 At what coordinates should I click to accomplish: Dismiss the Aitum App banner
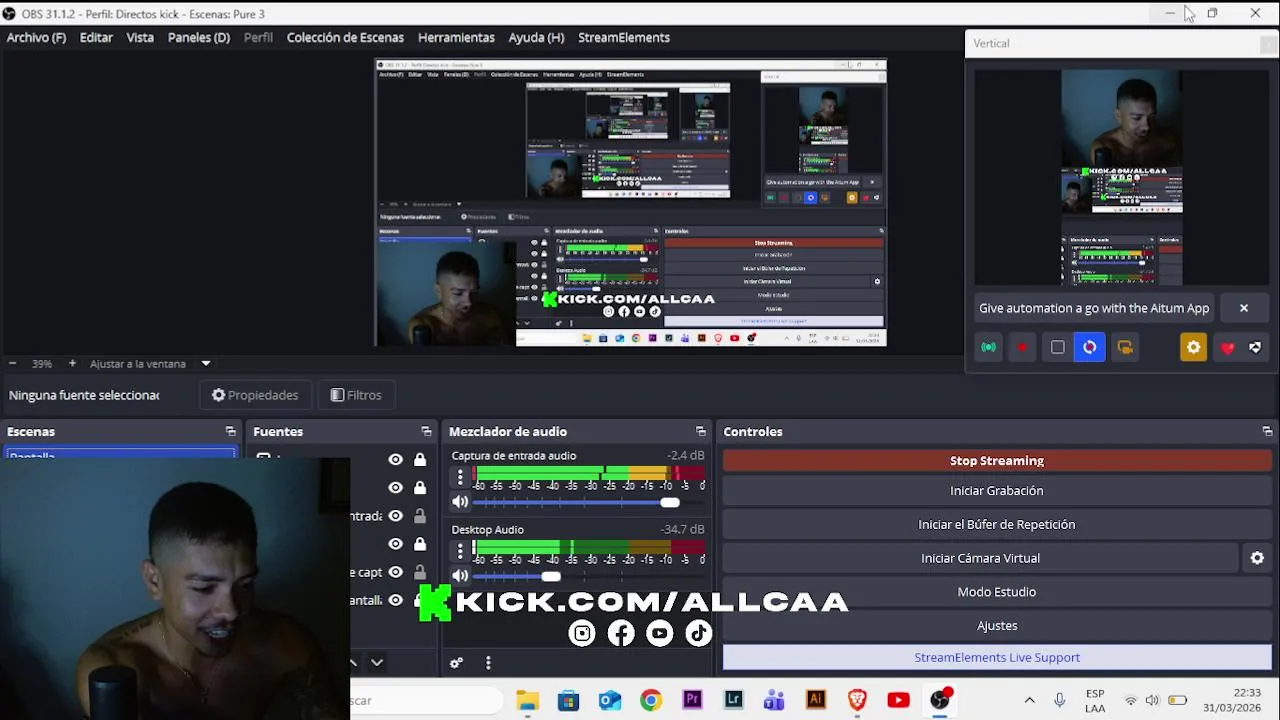click(x=1244, y=308)
